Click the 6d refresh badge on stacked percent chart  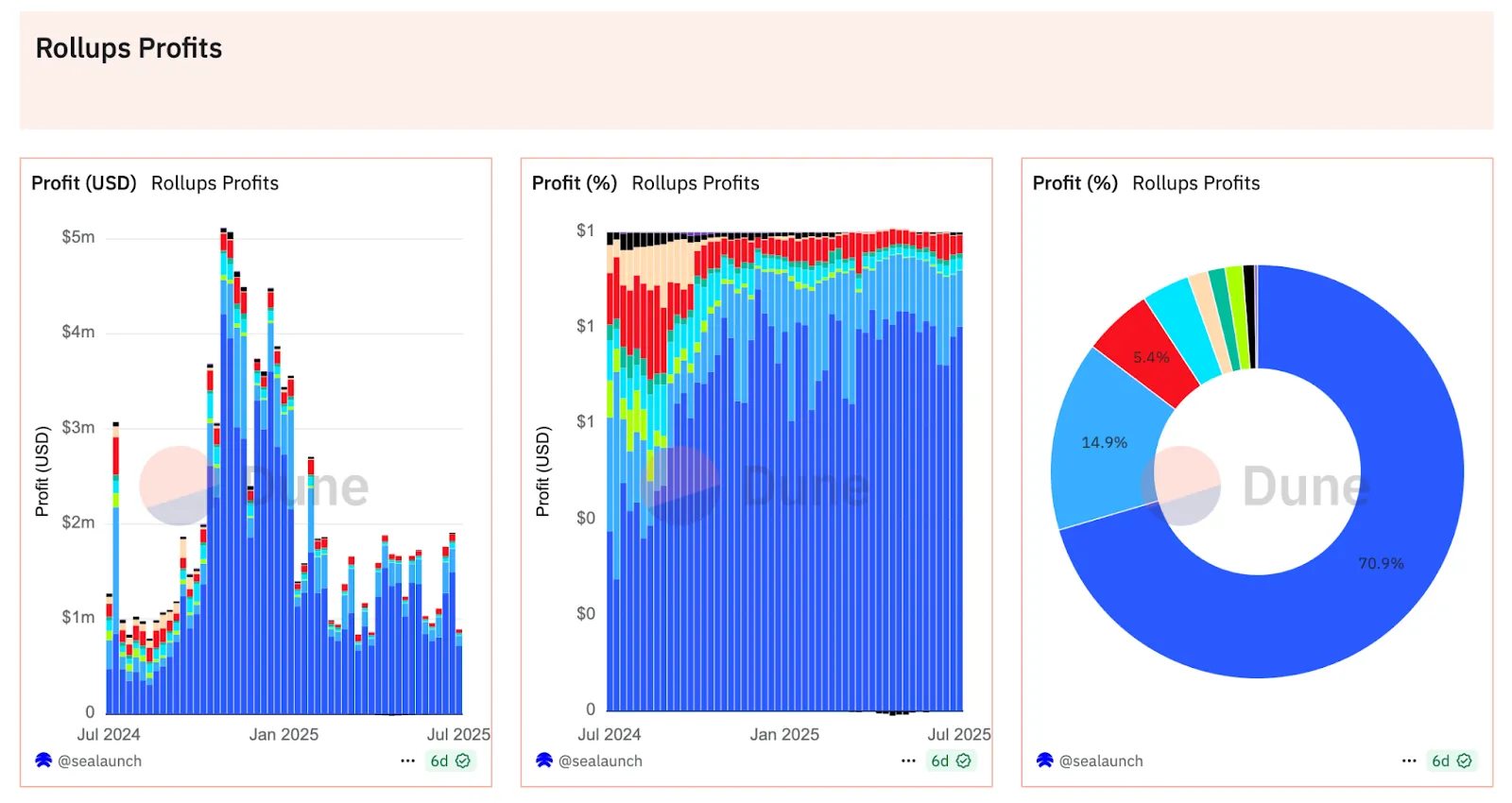[x=951, y=760]
